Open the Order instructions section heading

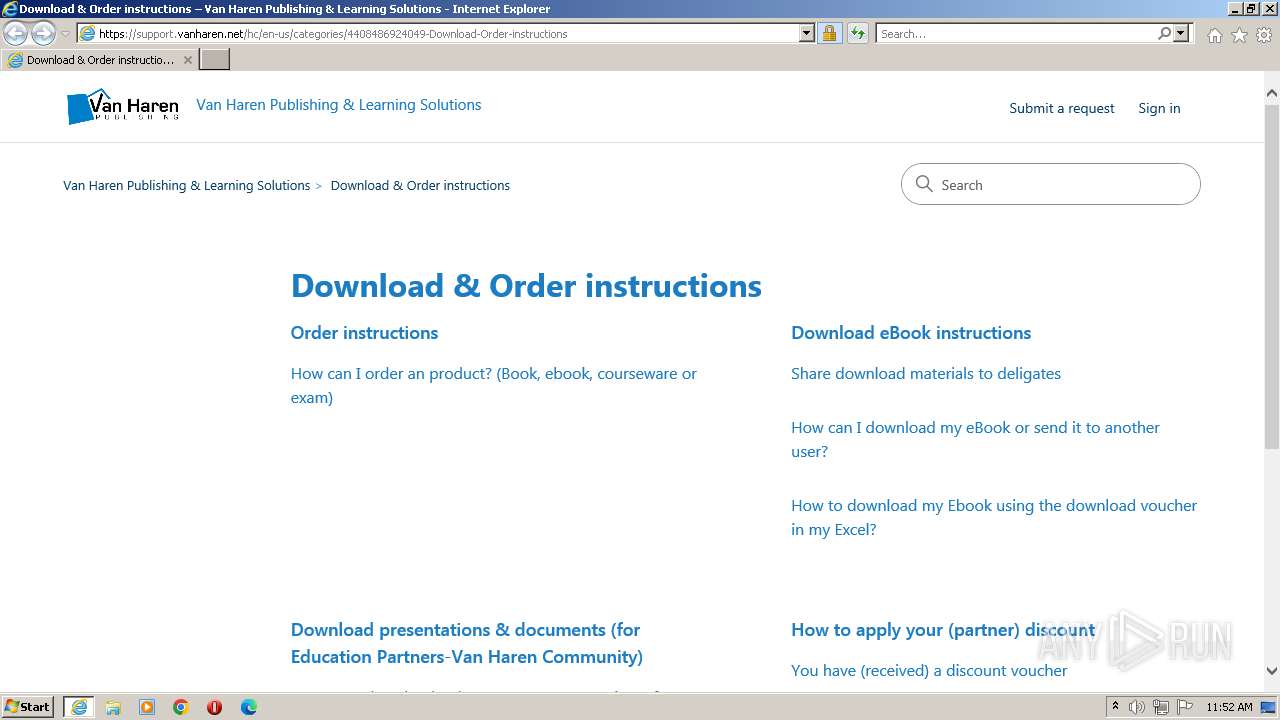point(364,333)
